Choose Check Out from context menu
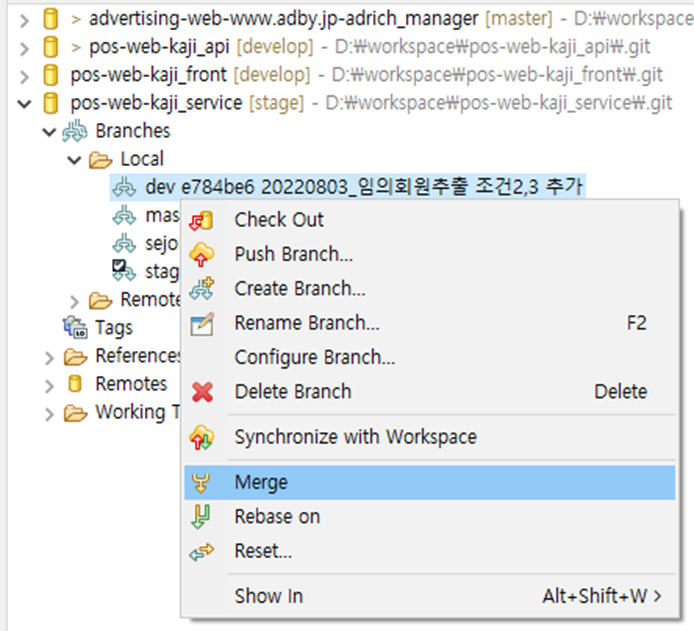The height and width of the screenshot is (631, 694). click(x=429, y=220)
